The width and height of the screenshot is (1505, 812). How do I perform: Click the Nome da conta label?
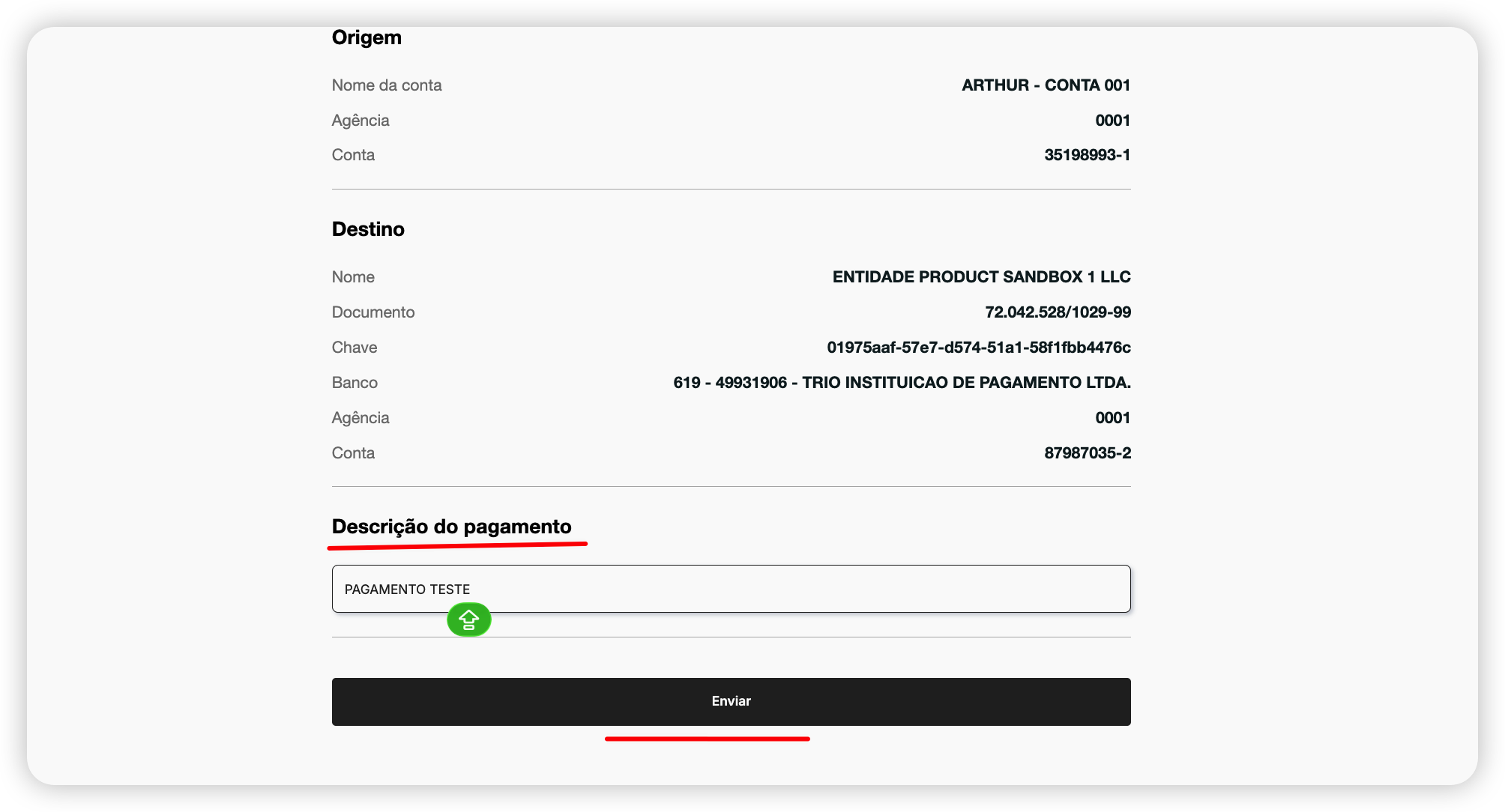tap(387, 85)
